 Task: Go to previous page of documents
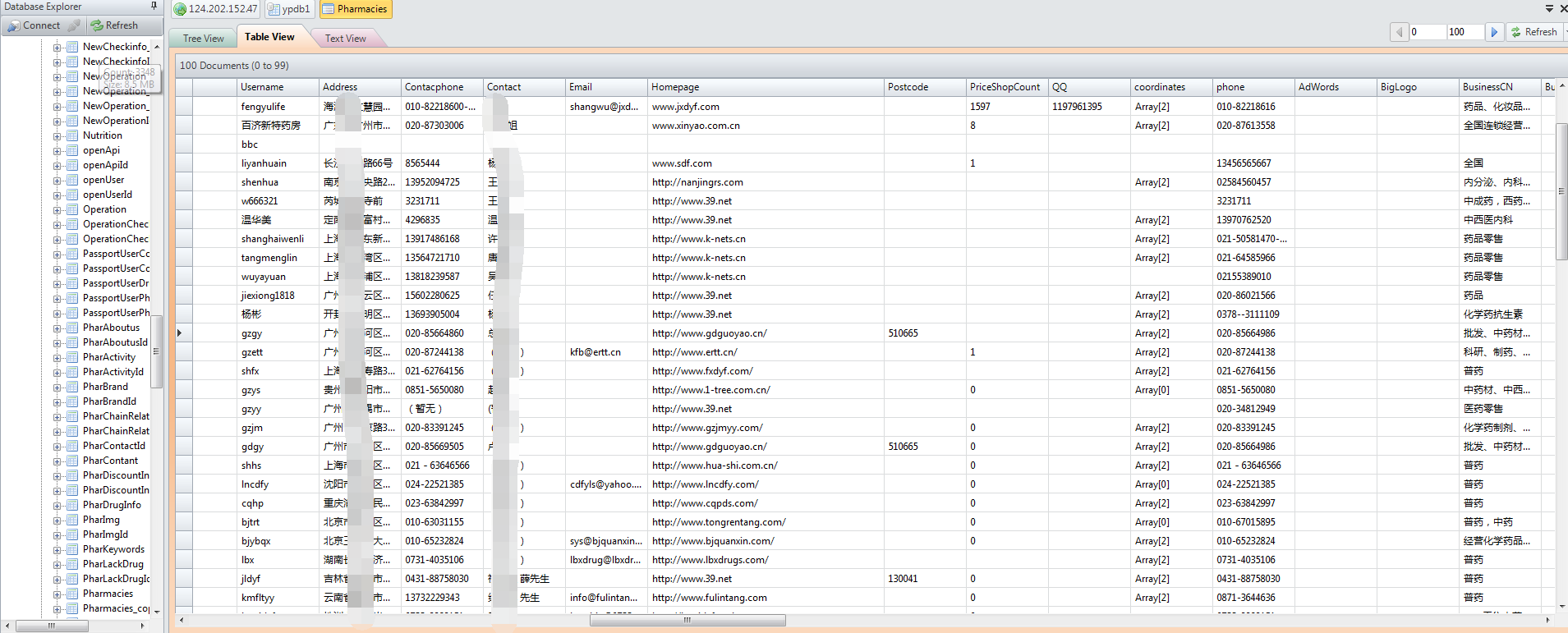1399,32
